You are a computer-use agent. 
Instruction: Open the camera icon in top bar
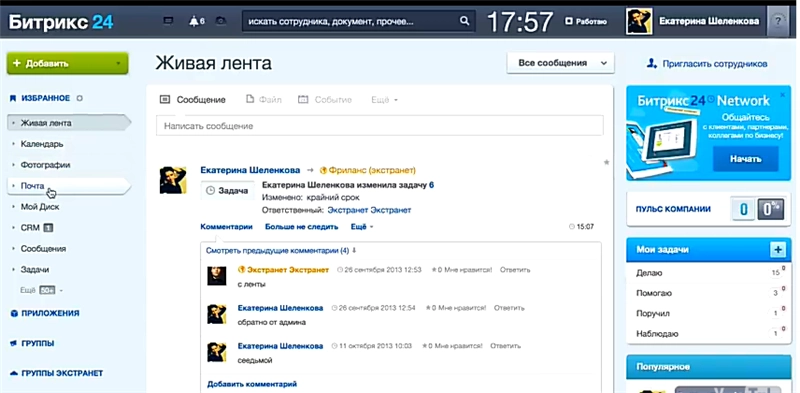tap(221, 21)
